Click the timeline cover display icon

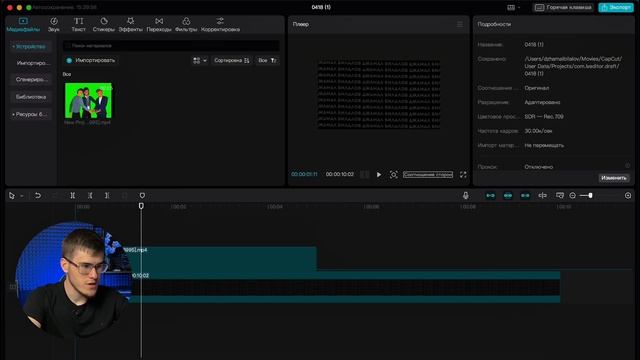pos(560,196)
